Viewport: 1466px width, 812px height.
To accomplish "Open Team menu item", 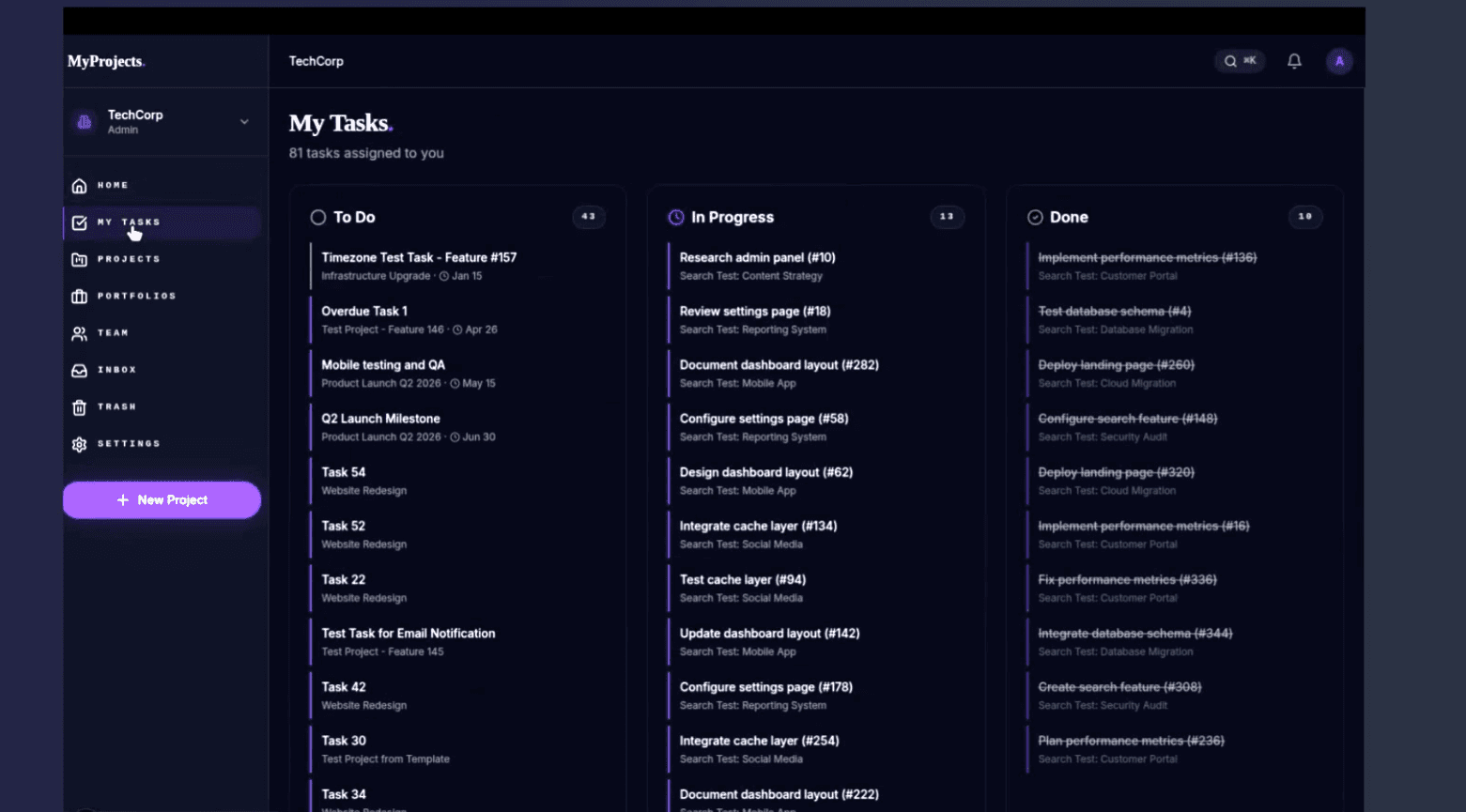I will [162, 333].
